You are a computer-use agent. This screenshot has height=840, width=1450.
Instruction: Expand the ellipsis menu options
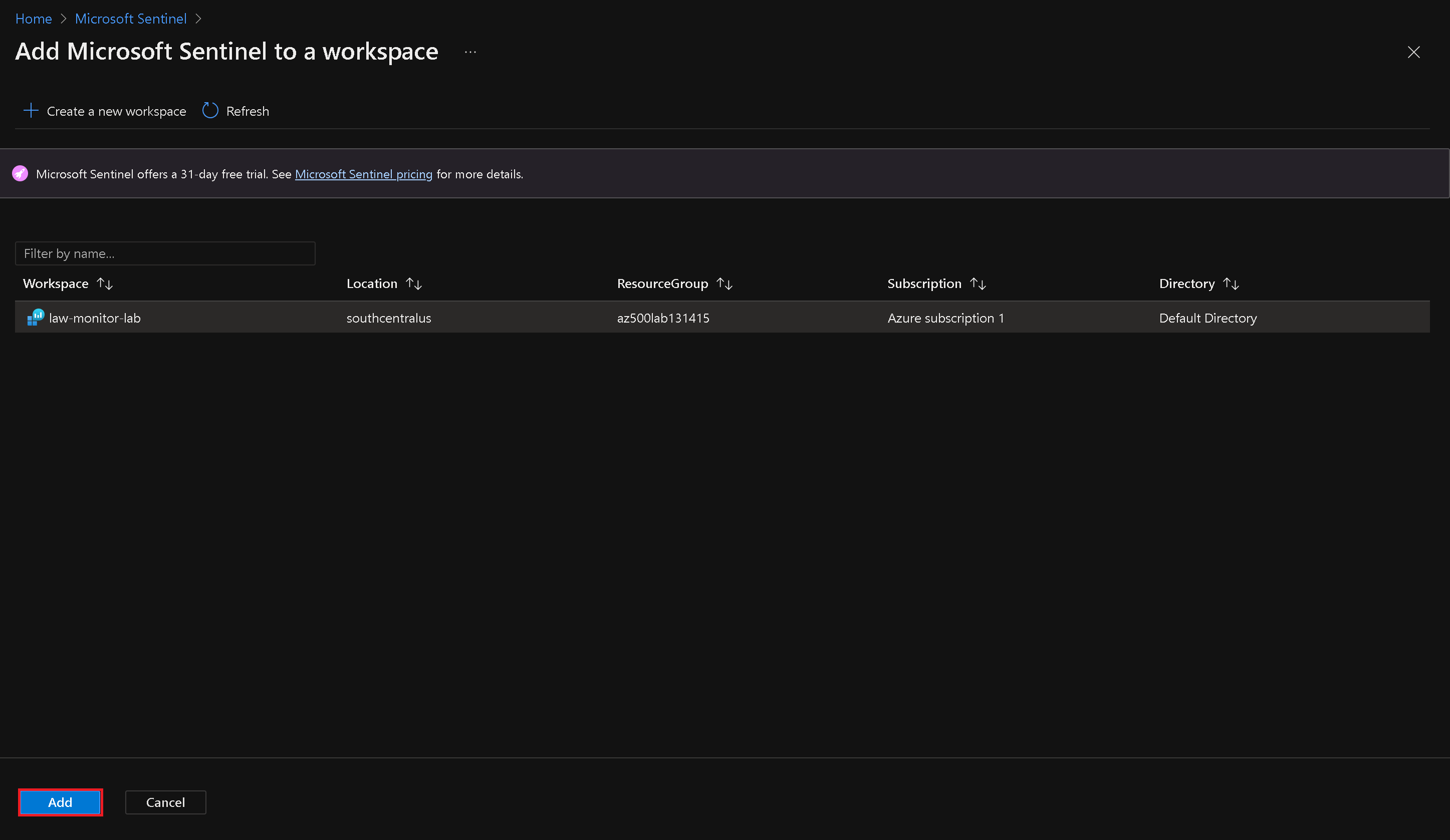tap(470, 52)
